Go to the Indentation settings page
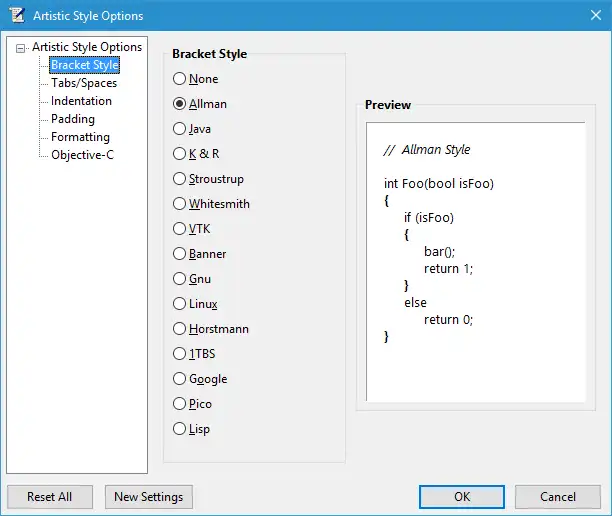The width and height of the screenshot is (612, 516). (x=81, y=101)
